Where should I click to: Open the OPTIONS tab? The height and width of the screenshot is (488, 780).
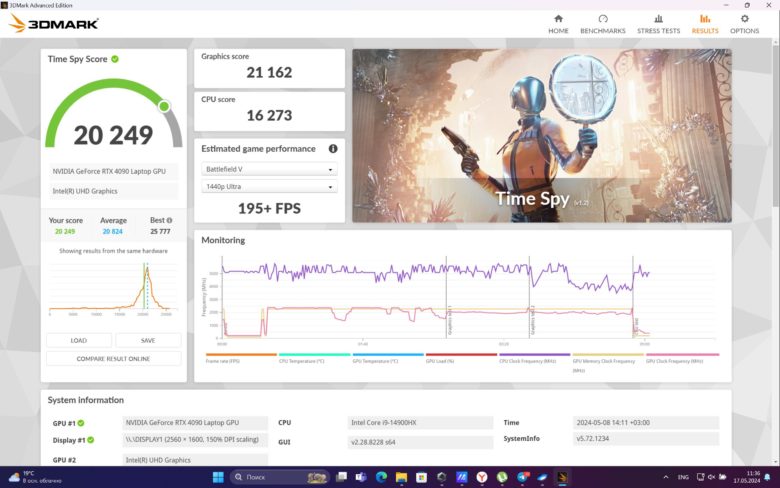(x=744, y=24)
